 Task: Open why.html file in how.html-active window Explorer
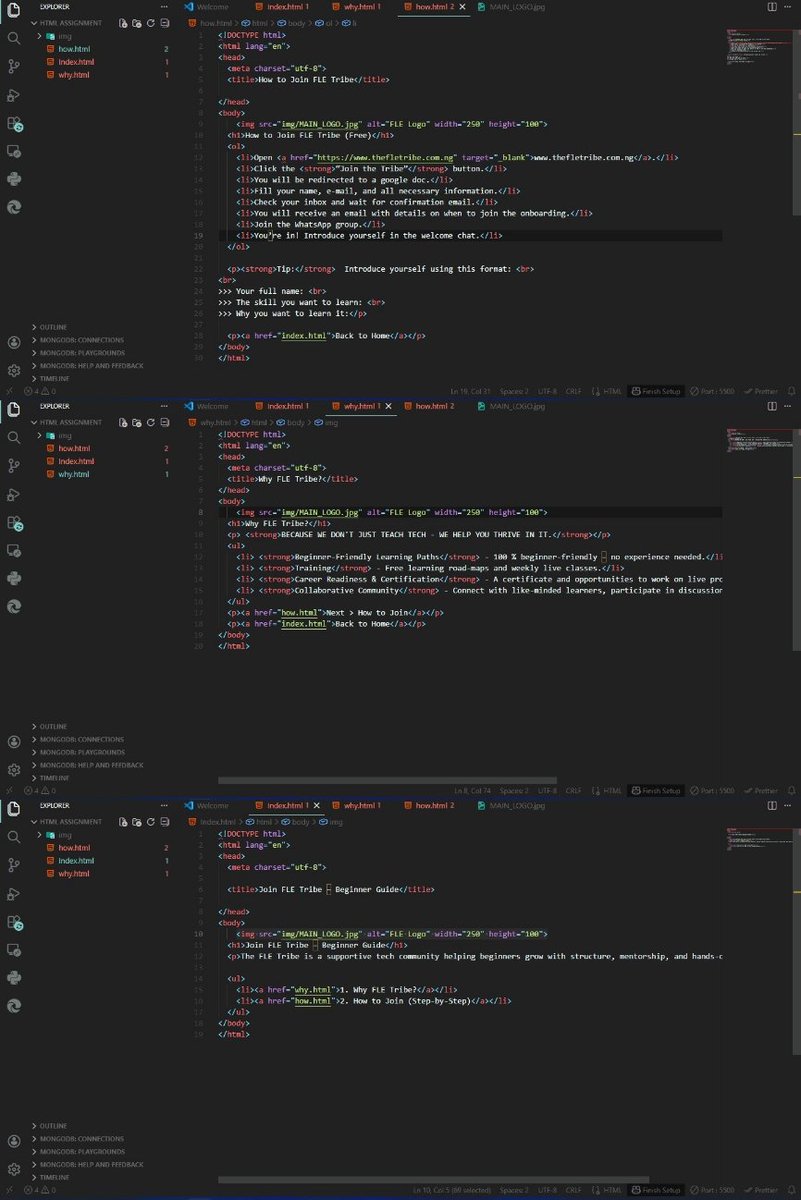tap(74, 75)
